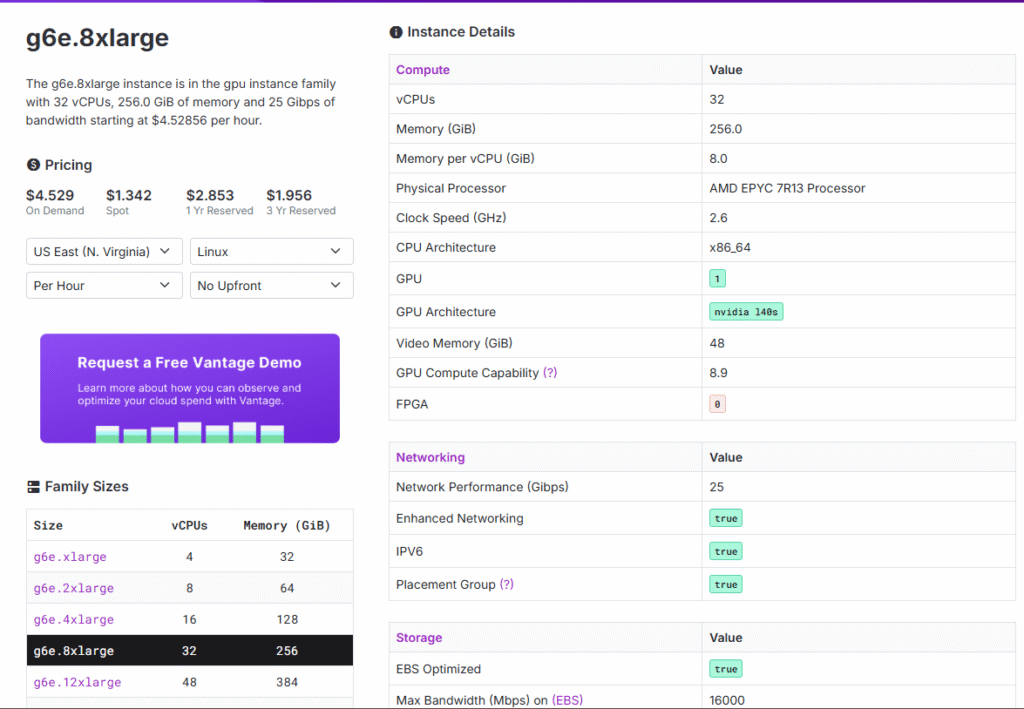Click the Max Bandwidth value 16000

click(x=727, y=700)
